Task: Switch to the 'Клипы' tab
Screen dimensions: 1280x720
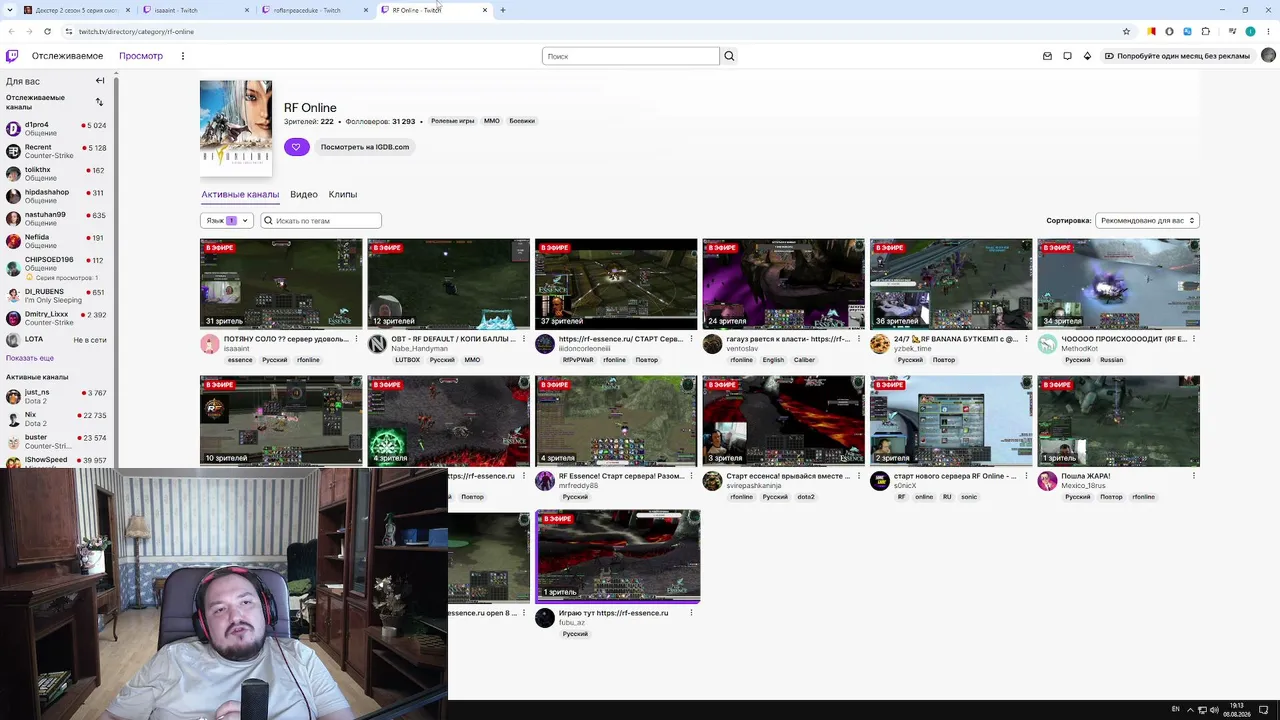Action: [x=343, y=194]
